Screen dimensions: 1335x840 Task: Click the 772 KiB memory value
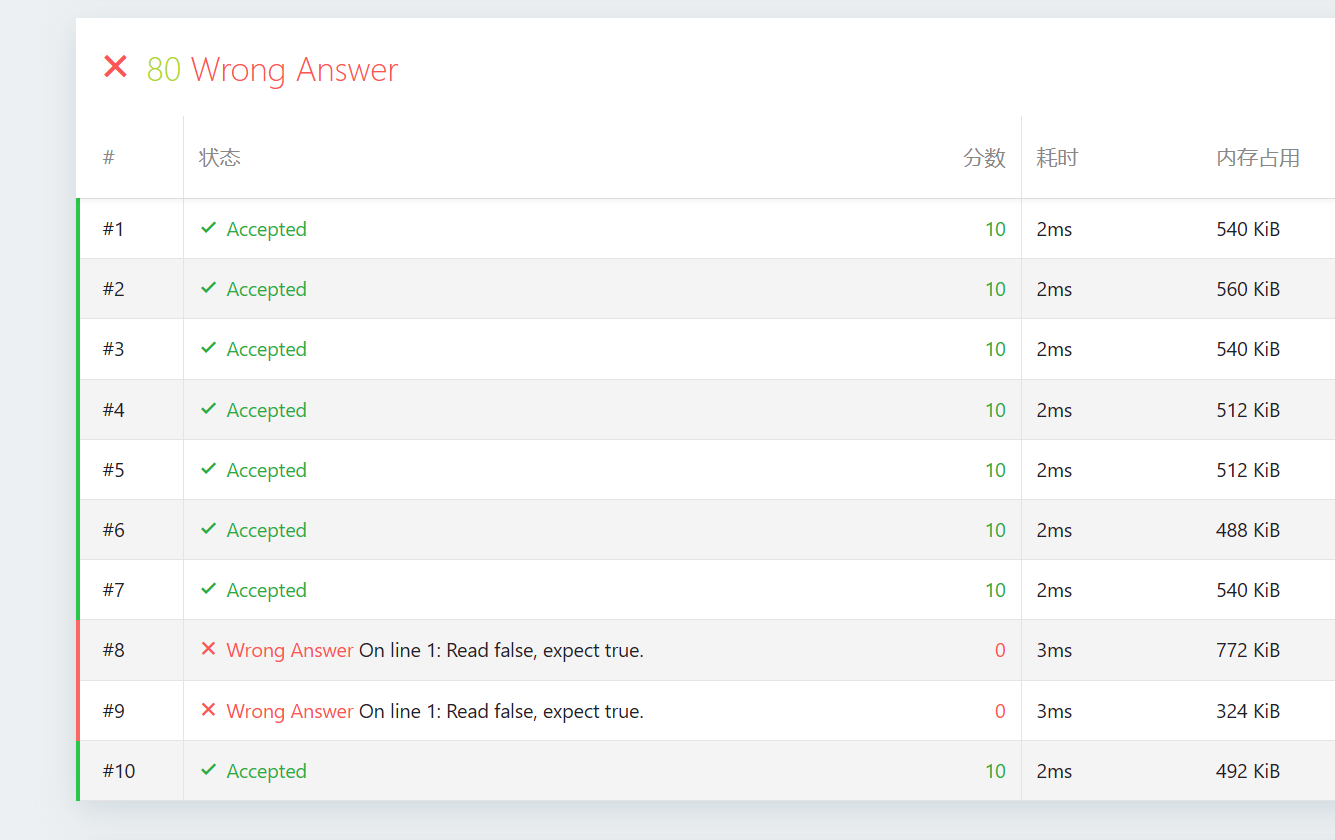pyautogui.click(x=1248, y=650)
